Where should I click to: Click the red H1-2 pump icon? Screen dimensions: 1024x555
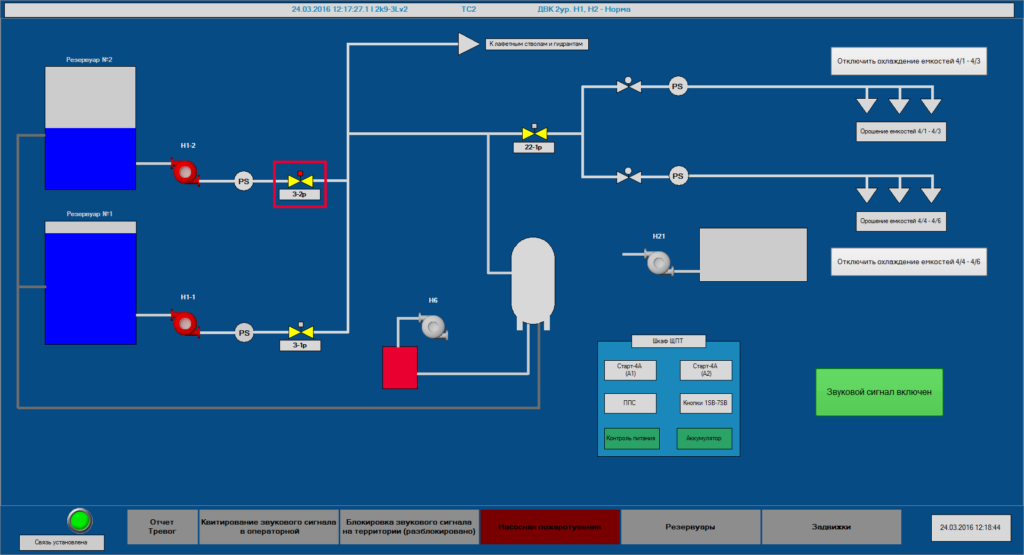(x=184, y=173)
